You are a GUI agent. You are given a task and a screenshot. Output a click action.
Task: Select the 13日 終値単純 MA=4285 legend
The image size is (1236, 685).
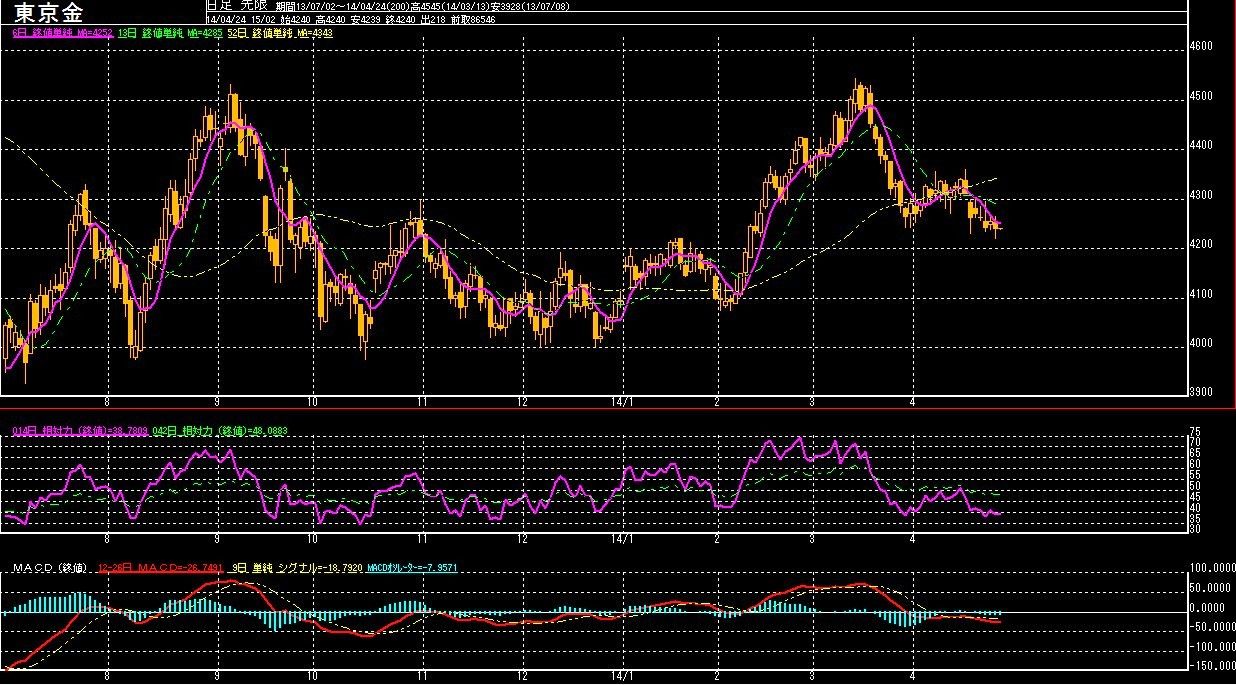point(168,33)
